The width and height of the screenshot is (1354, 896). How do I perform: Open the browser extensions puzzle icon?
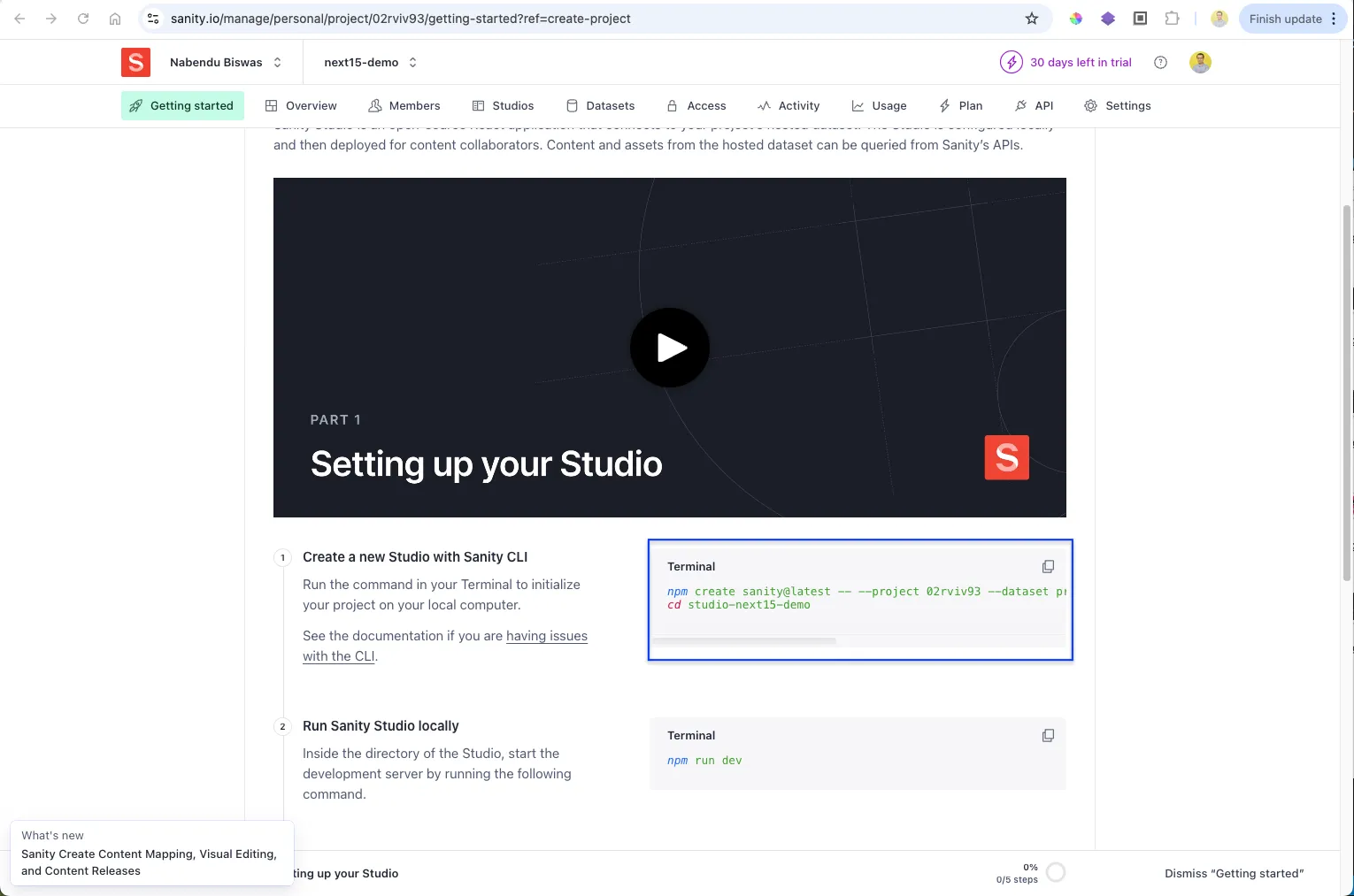click(x=1172, y=19)
